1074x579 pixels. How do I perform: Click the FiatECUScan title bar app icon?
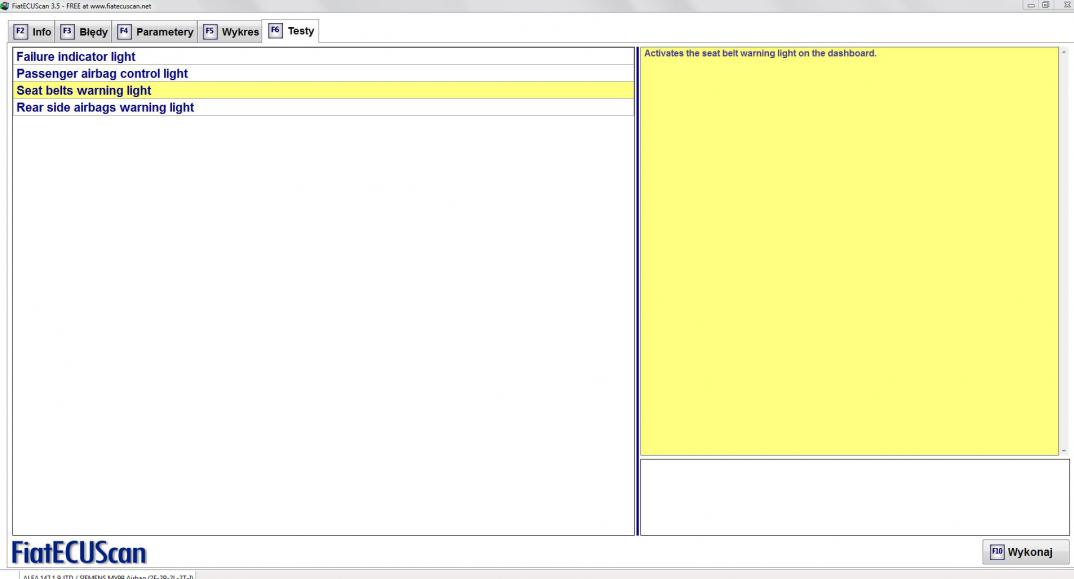[5, 5]
